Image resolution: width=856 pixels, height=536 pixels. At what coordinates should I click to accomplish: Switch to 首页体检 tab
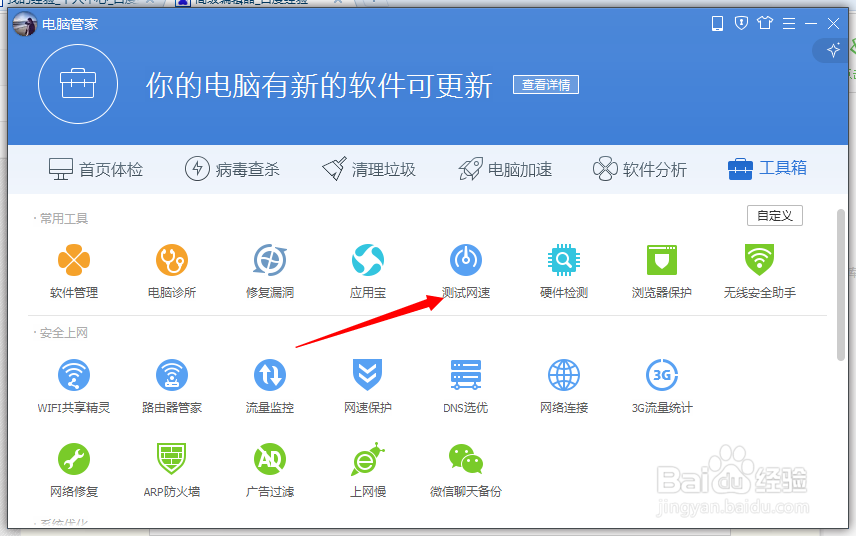coord(96,169)
